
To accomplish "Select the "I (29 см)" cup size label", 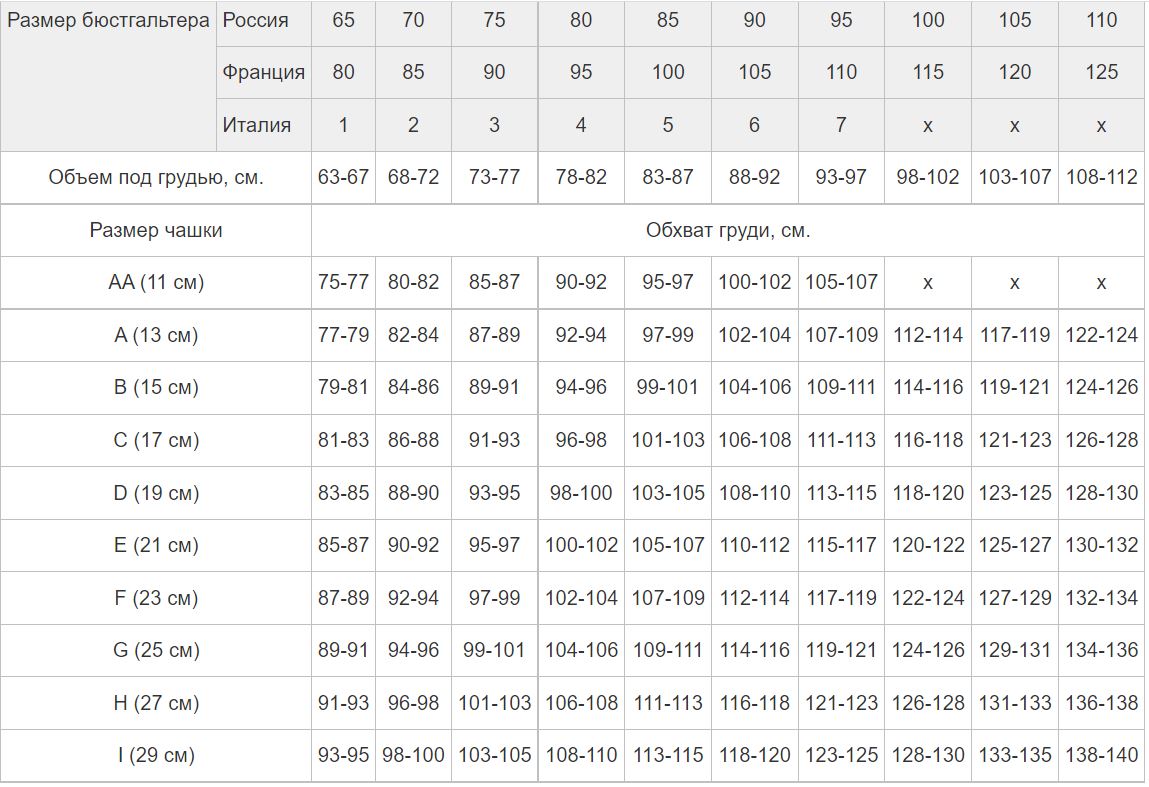I will (156, 755).
